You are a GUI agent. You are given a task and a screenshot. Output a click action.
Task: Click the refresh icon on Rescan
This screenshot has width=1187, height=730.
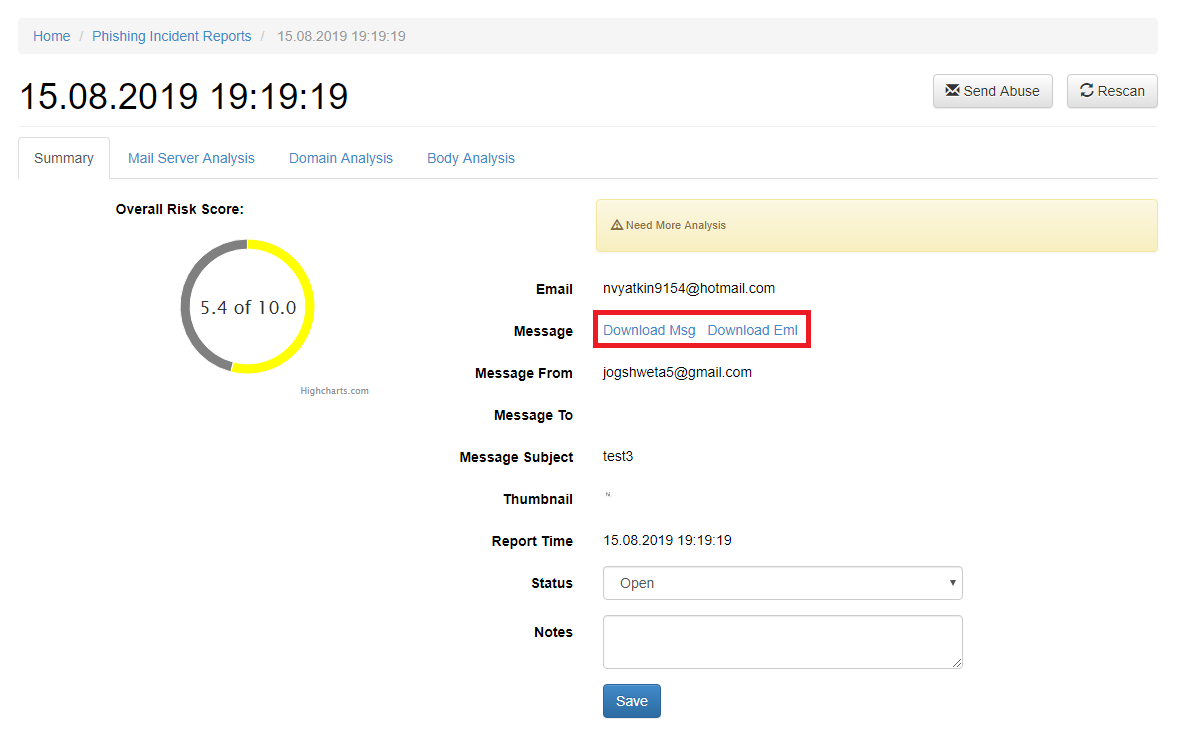click(1086, 90)
